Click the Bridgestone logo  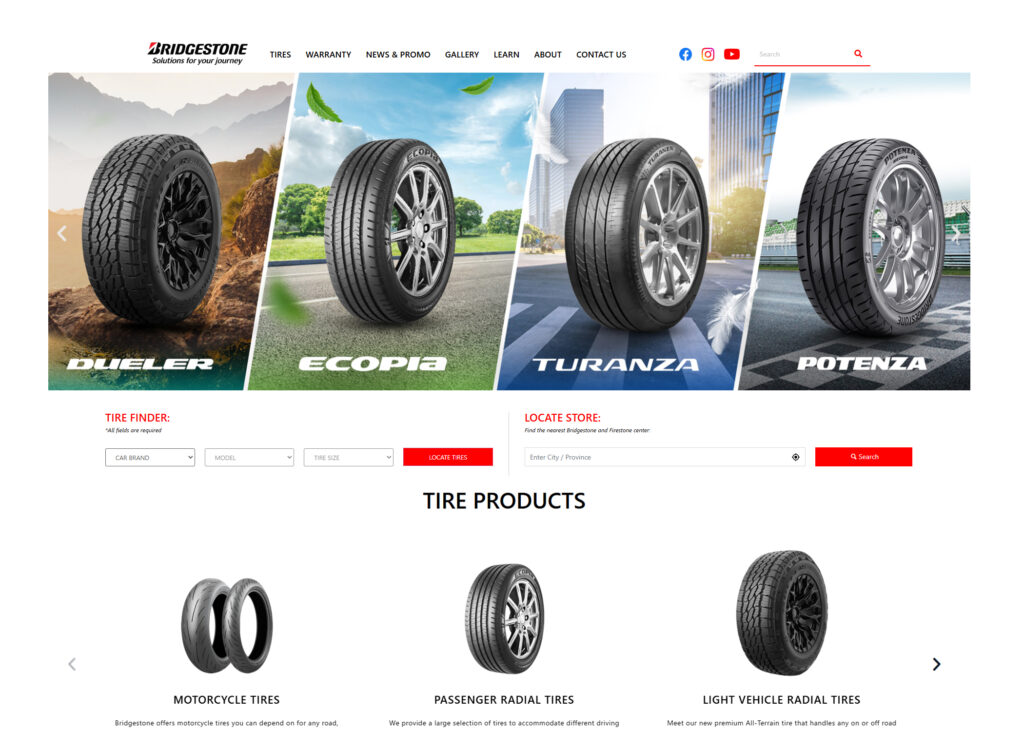point(197,54)
